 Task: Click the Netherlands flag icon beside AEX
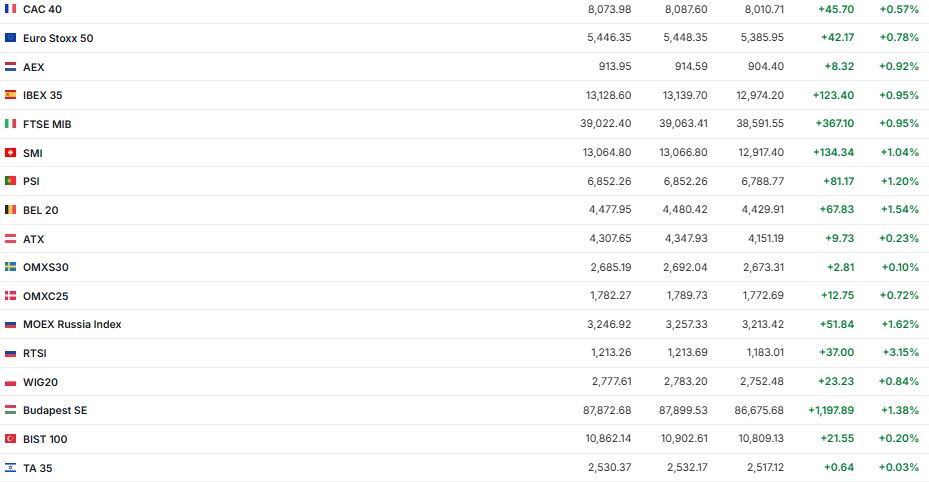[10, 67]
